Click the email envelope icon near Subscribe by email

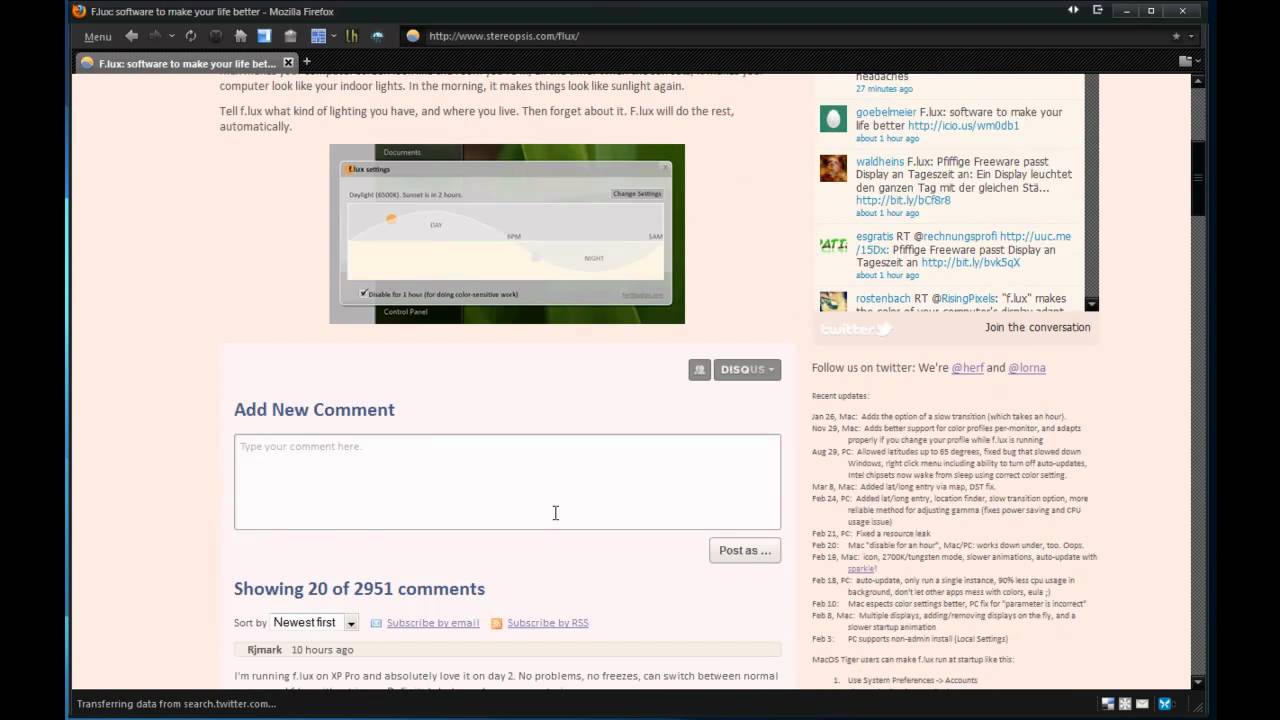(376, 623)
